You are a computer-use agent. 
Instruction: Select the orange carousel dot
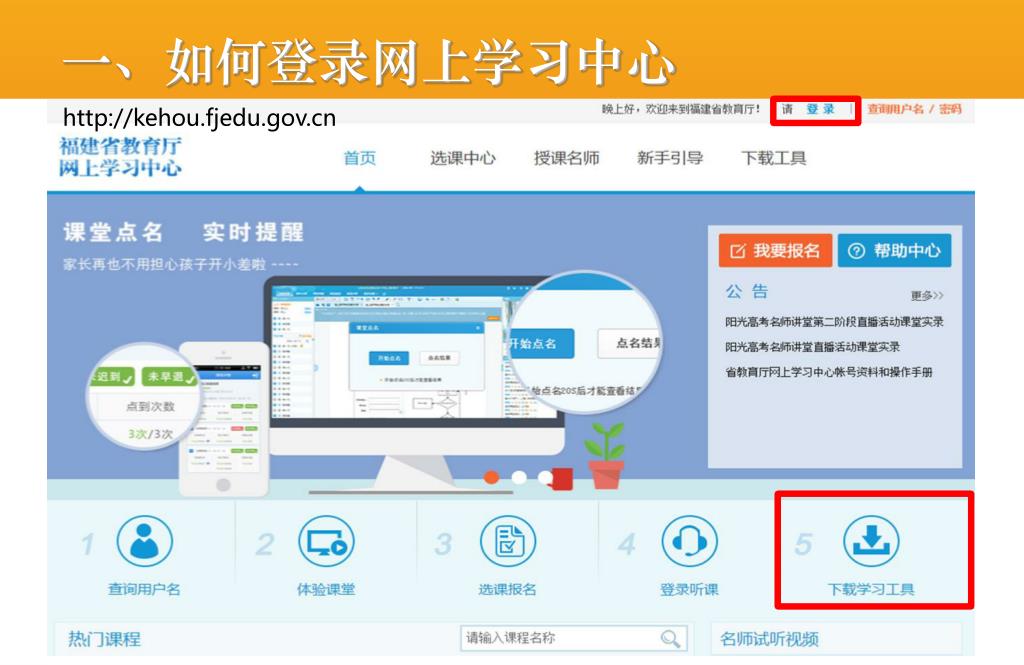(x=492, y=478)
